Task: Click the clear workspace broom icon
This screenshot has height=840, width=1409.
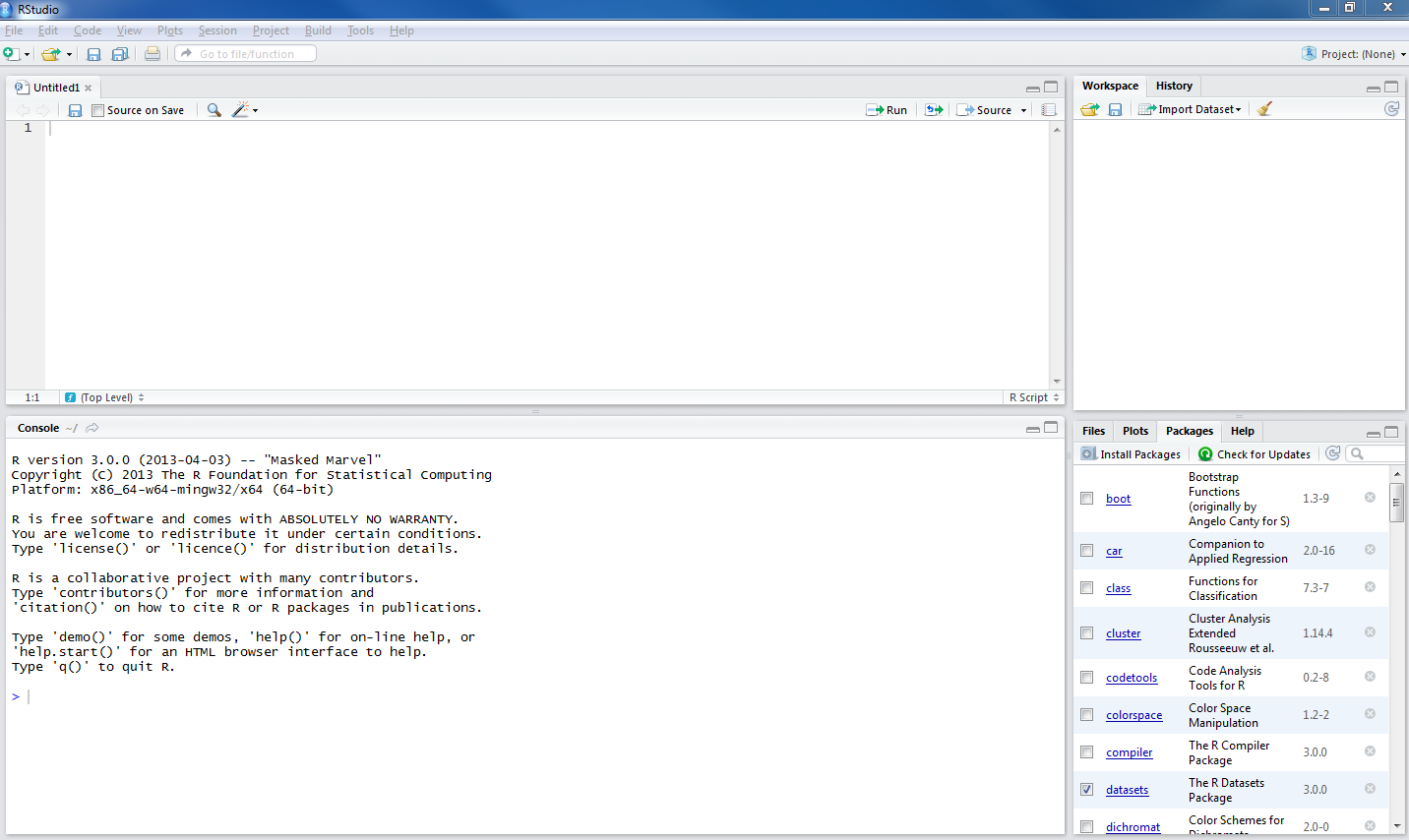Action: point(1264,109)
